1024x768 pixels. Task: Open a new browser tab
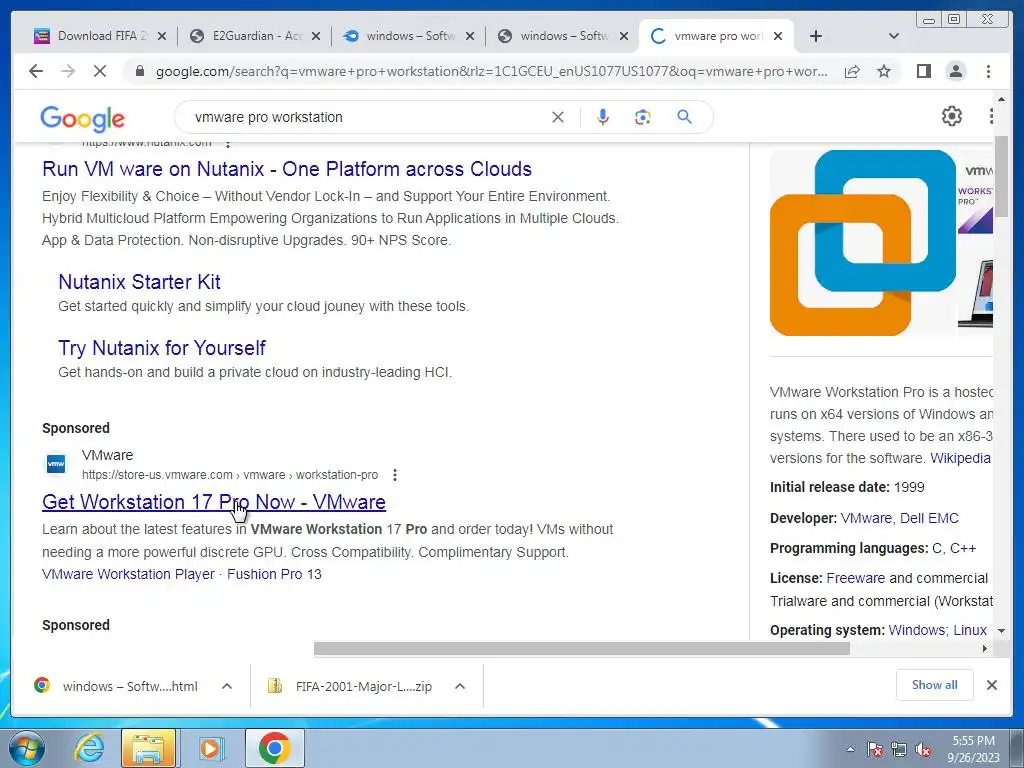(816, 36)
